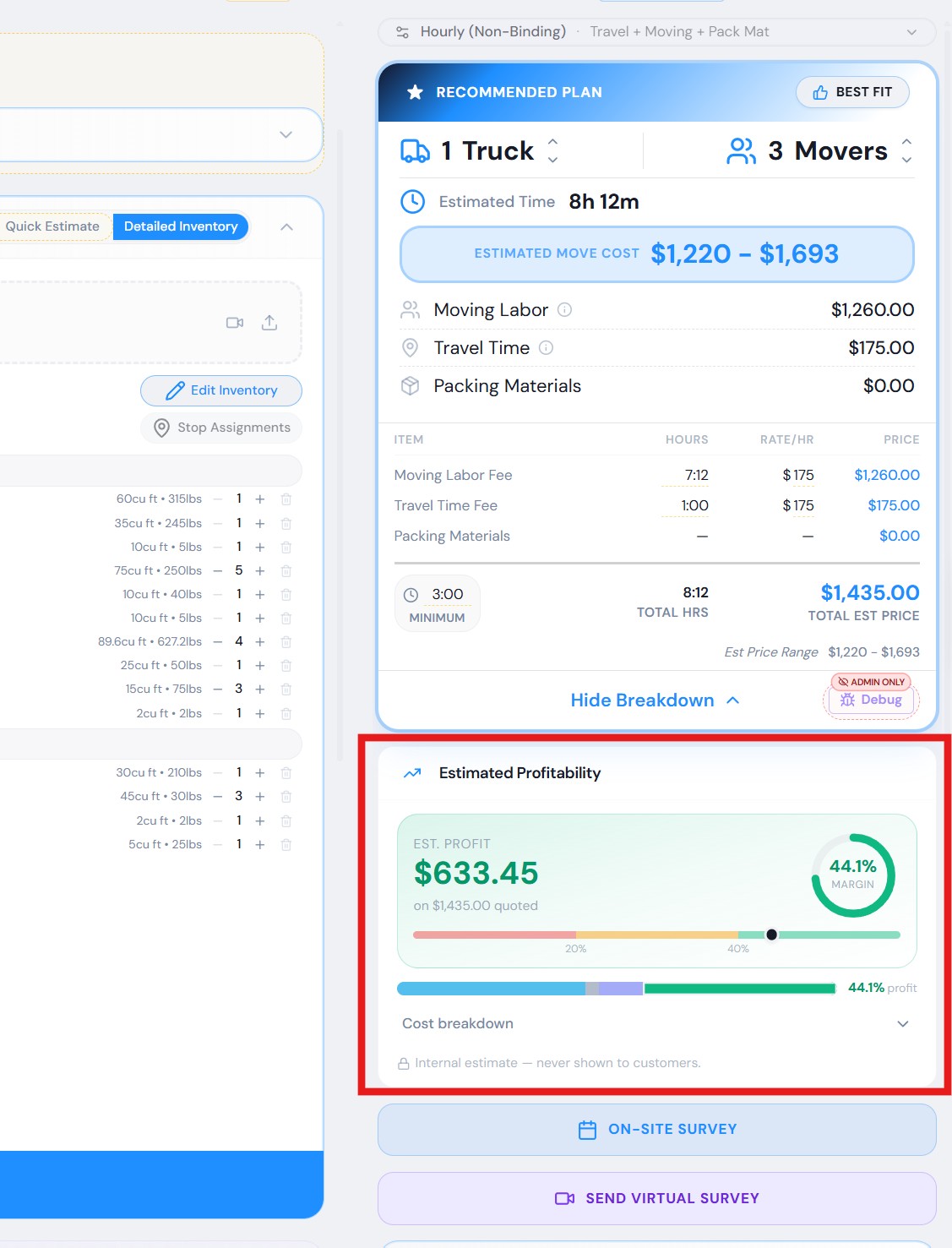The width and height of the screenshot is (952, 1248).
Task: Delete the 5cu ft • 25lbs item
Action: [x=286, y=845]
